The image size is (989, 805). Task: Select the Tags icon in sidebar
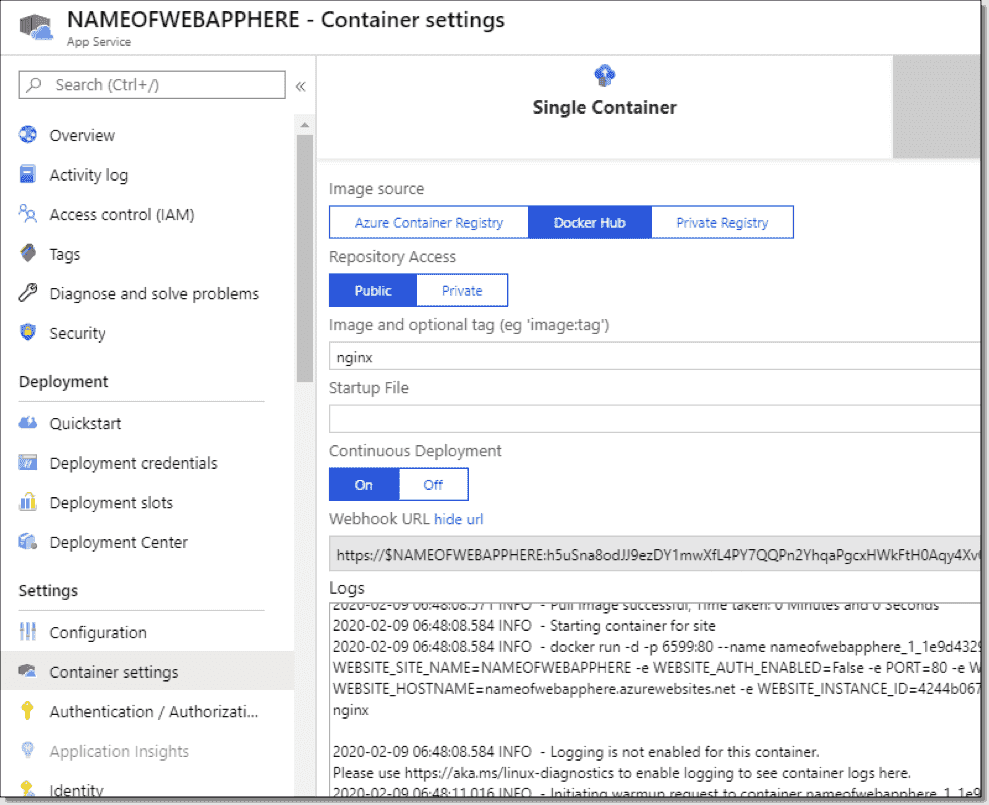(28, 254)
